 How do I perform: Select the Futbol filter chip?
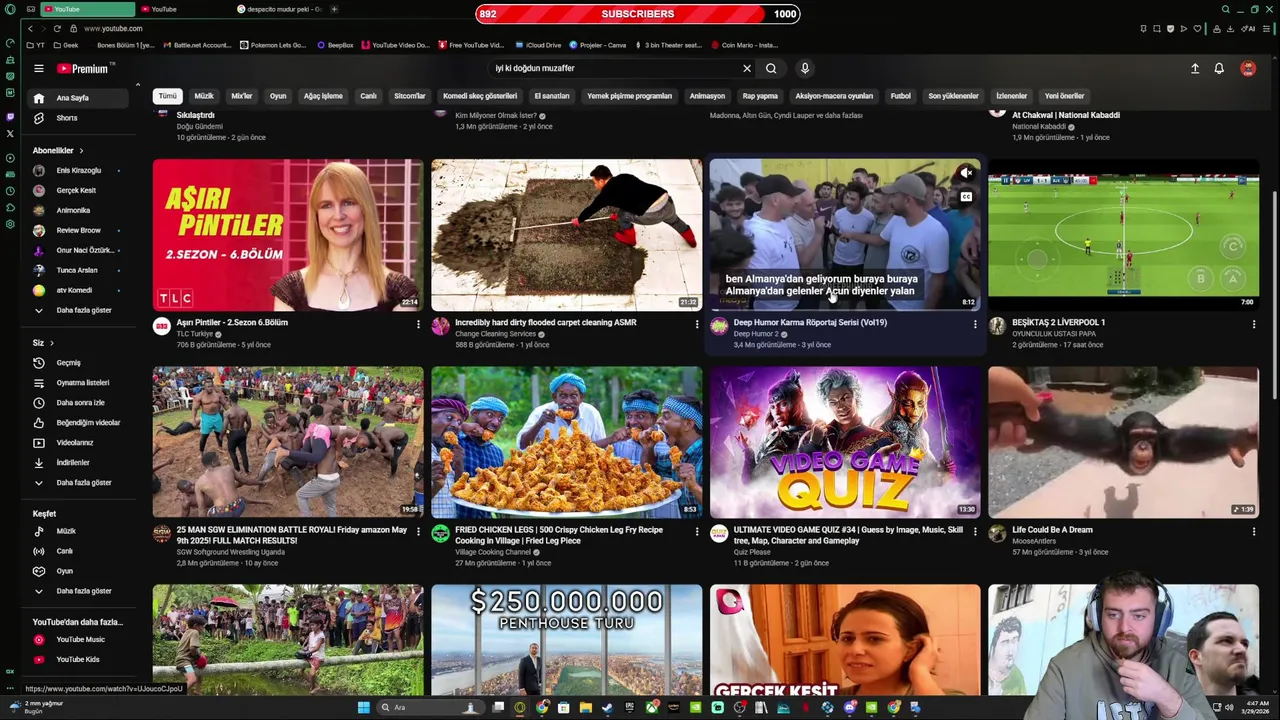[x=901, y=96]
